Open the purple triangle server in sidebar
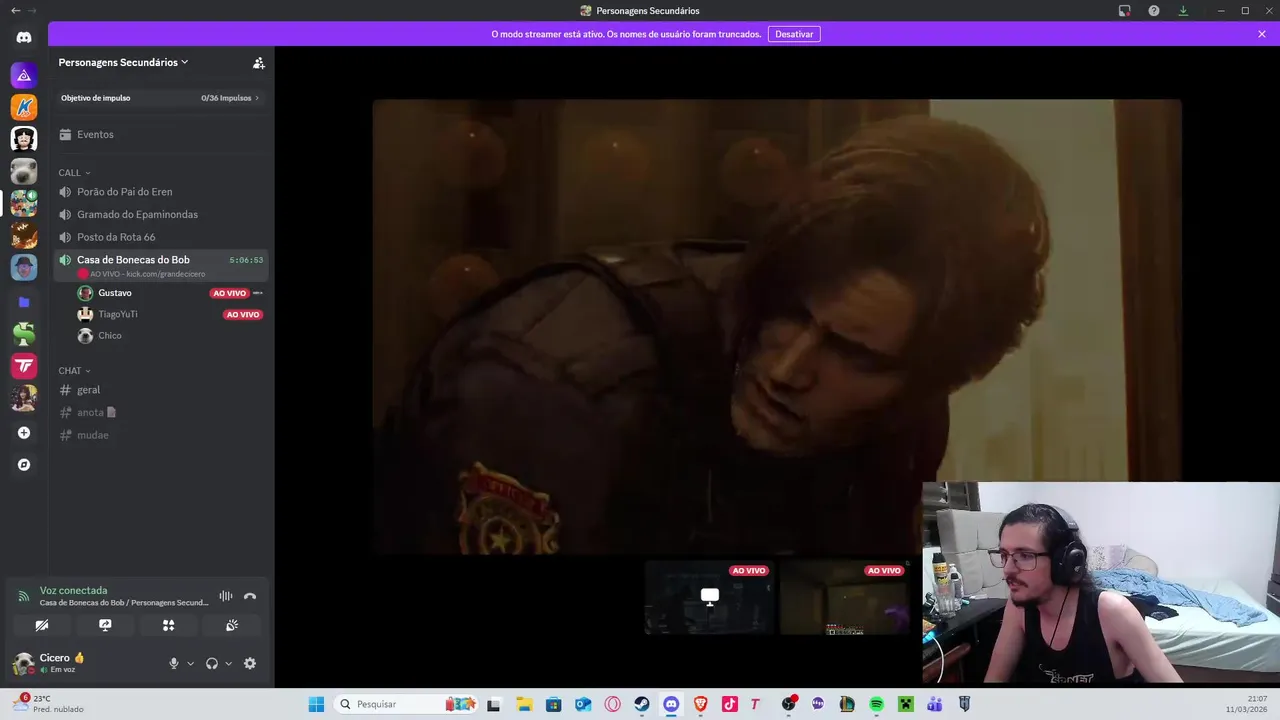 tap(24, 75)
